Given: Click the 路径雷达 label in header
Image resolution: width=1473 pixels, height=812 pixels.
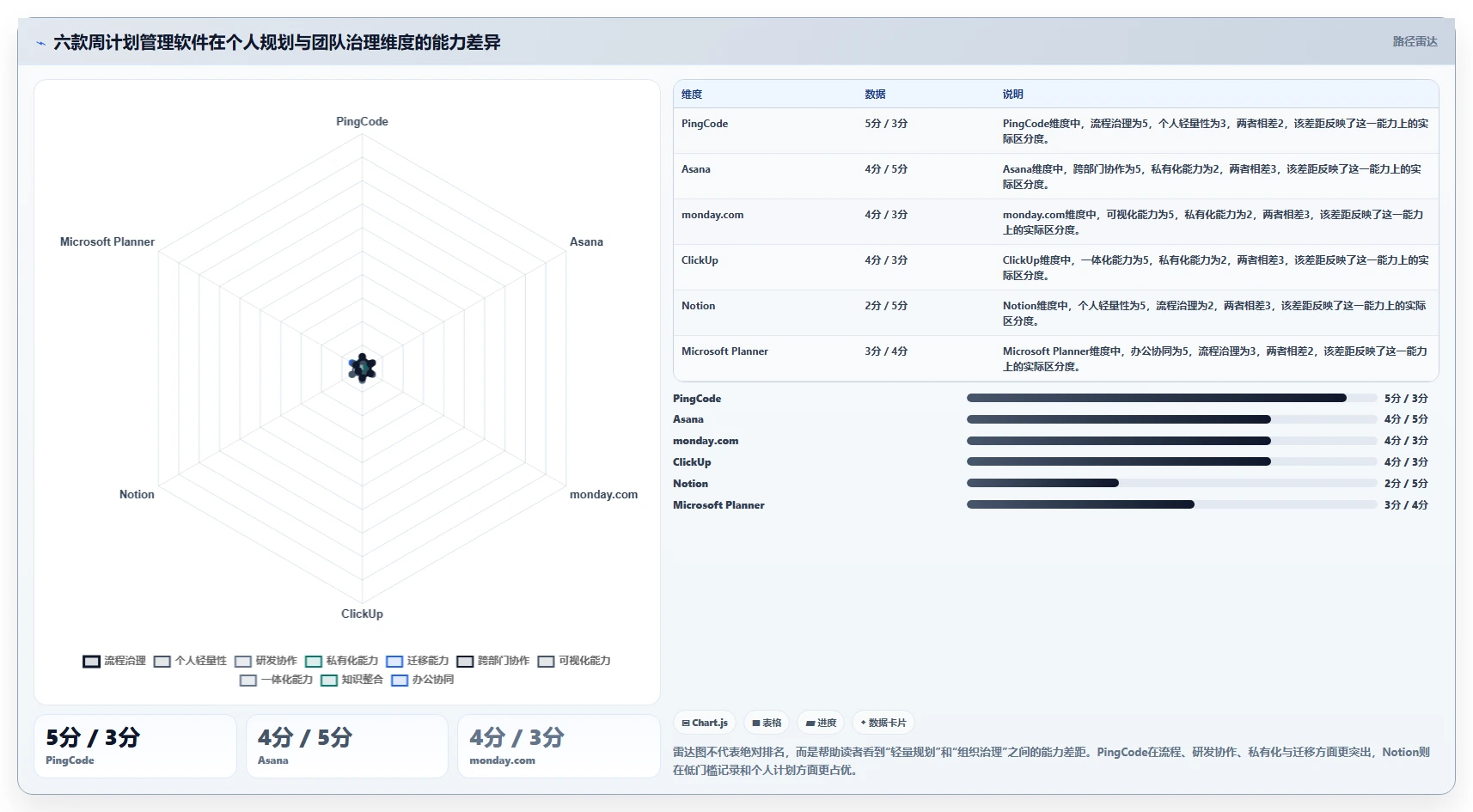Looking at the screenshot, I should 1415,41.
